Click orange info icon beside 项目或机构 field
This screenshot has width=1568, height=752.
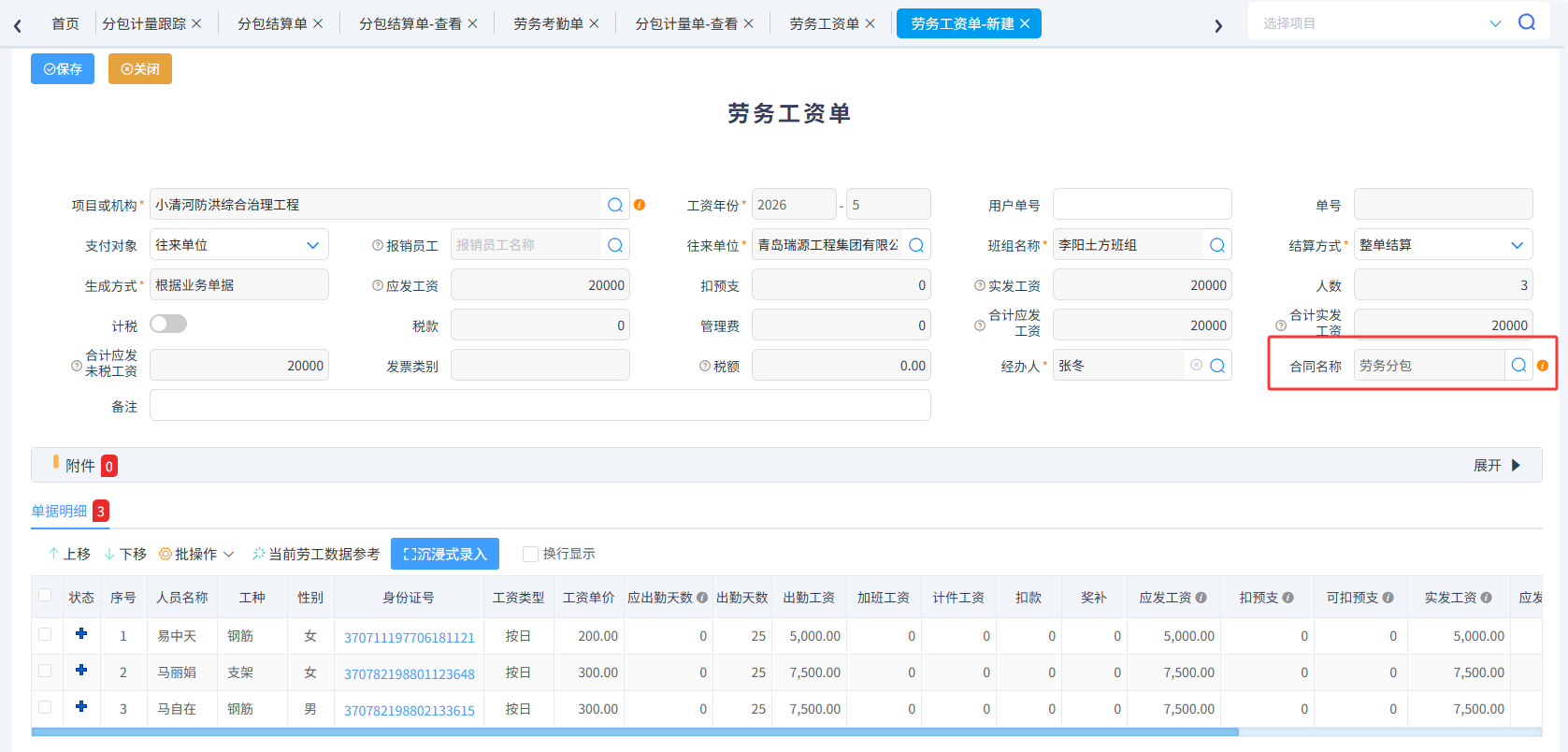pyautogui.click(x=640, y=205)
